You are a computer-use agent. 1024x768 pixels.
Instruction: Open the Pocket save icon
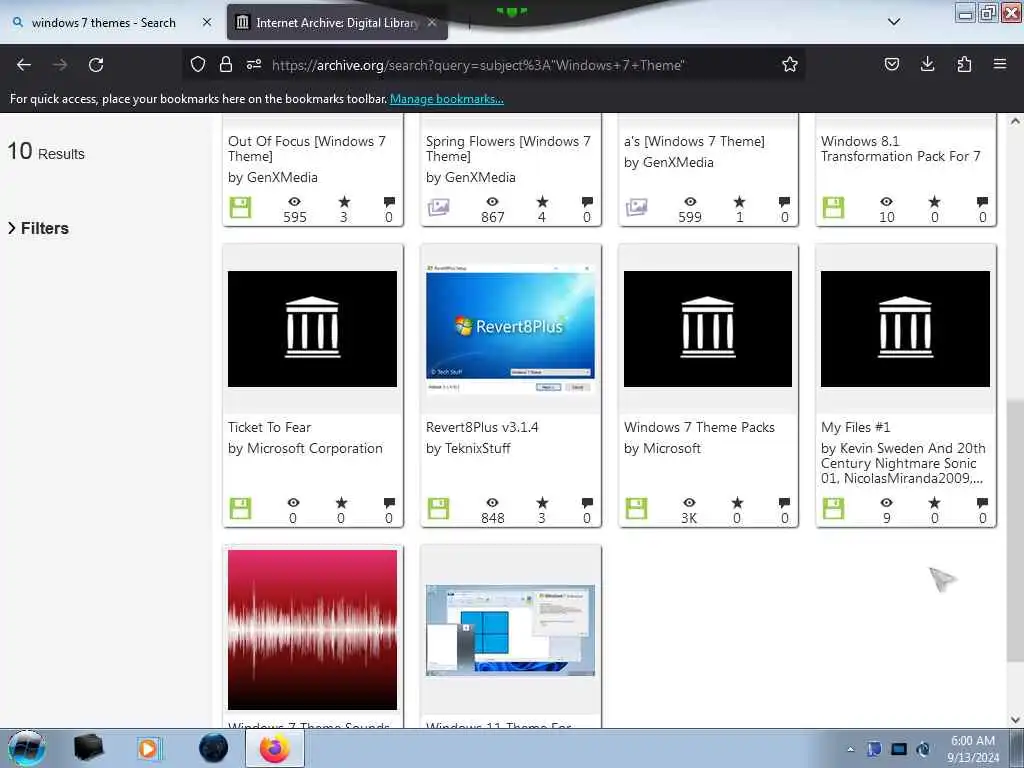pyautogui.click(x=891, y=64)
